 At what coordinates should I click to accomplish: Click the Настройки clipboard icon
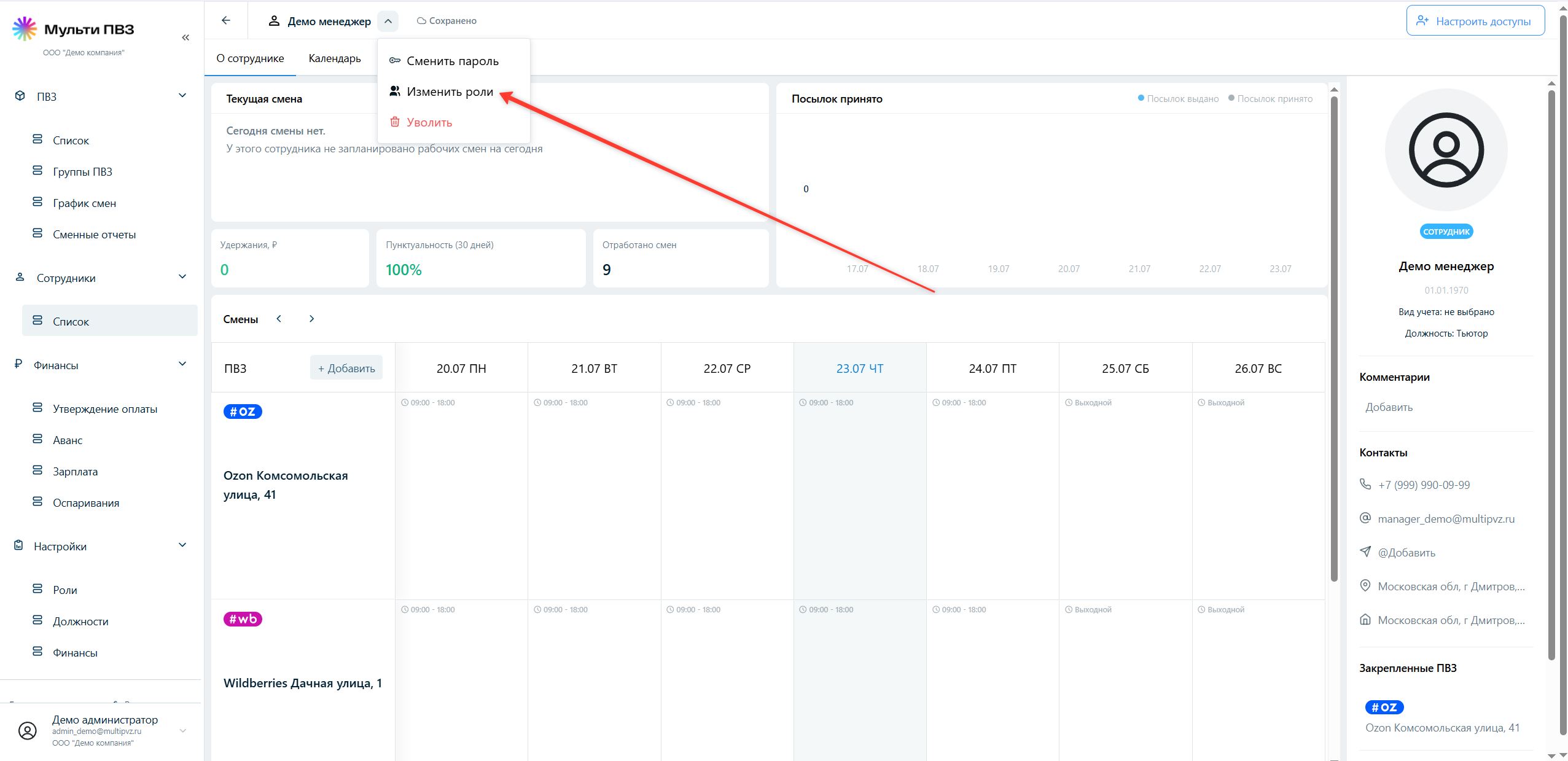(x=19, y=546)
